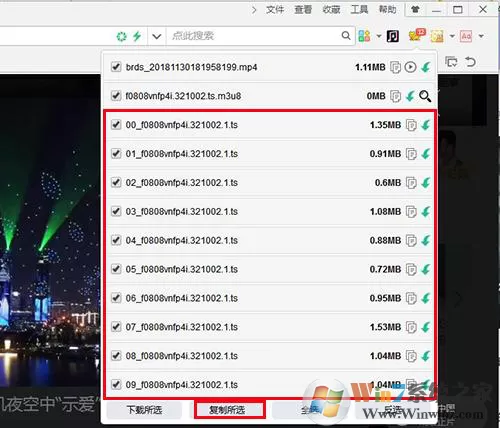This screenshot has height=428, width=500.
Task: Copy link of f0808vnfp4i.321002.ts.m3u8
Action: 395,96
